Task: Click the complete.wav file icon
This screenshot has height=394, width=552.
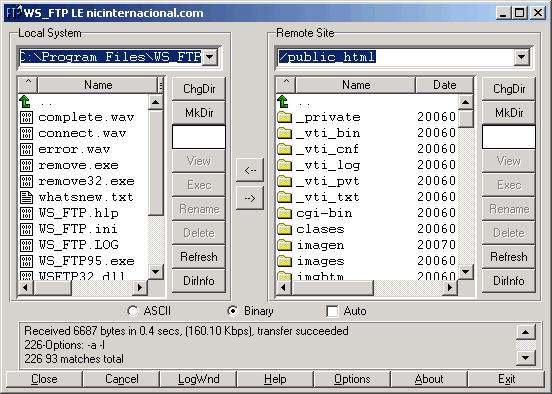Action: 26,117
